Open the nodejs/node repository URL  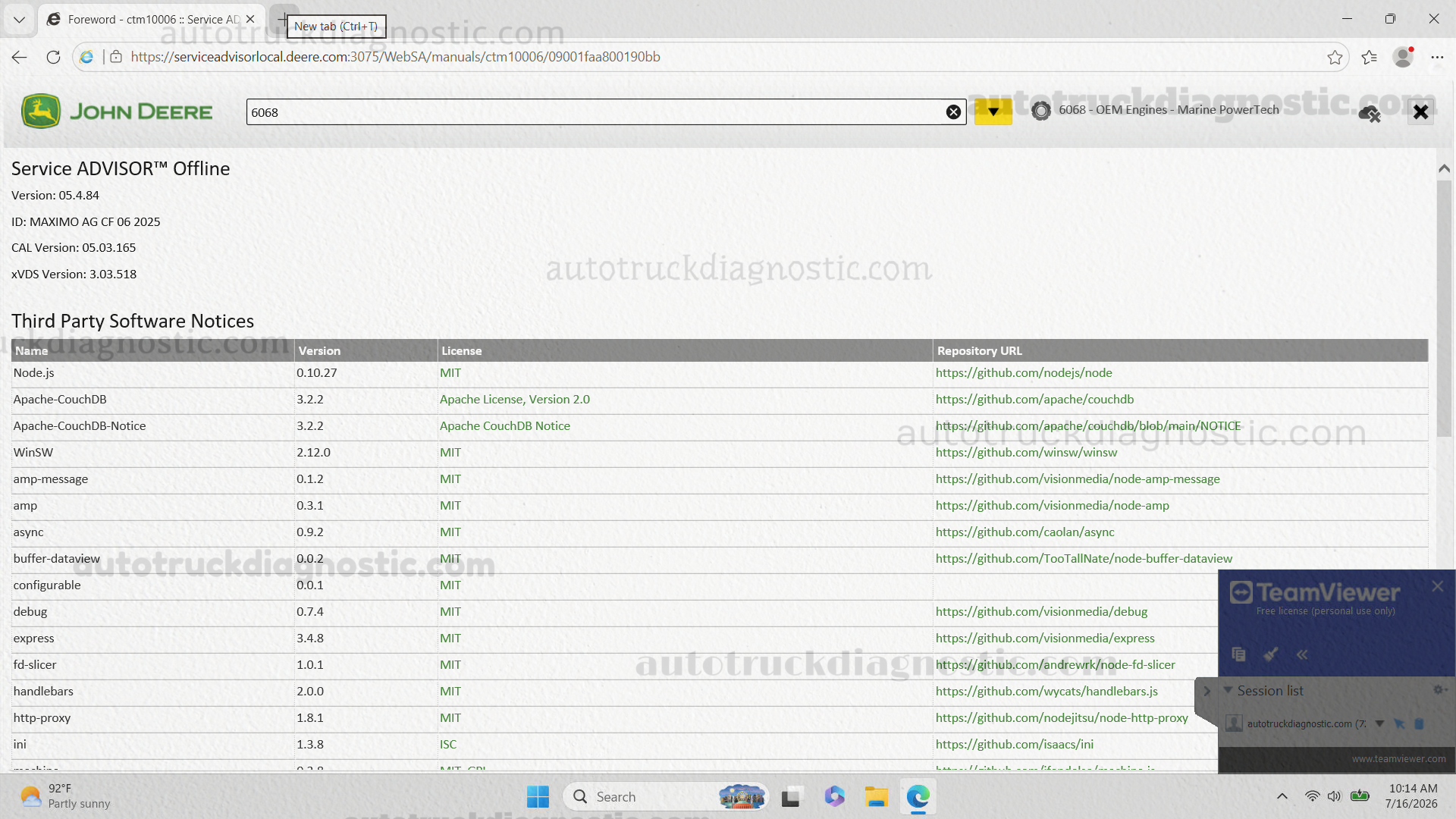(1024, 373)
